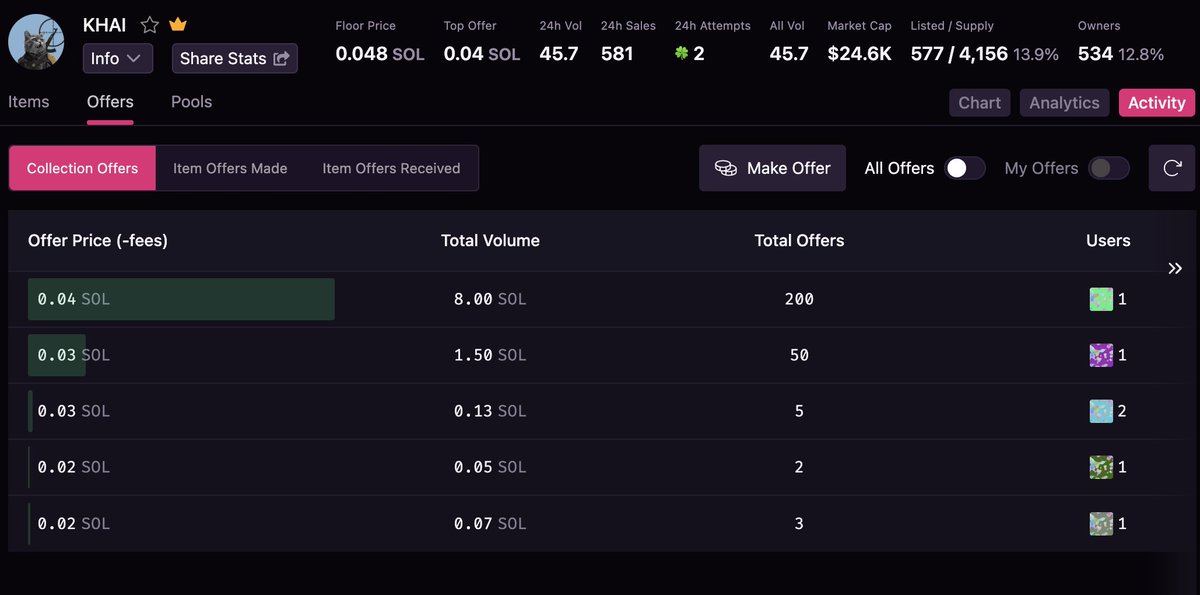
Task: Select the Collection Offers tab
Action: (x=82, y=168)
